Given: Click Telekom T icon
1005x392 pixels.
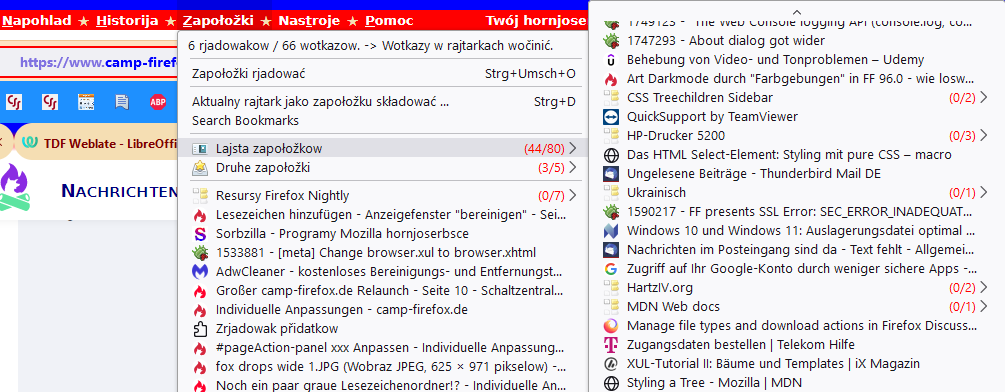Looking at the screenshot, I should click(611, 345).
